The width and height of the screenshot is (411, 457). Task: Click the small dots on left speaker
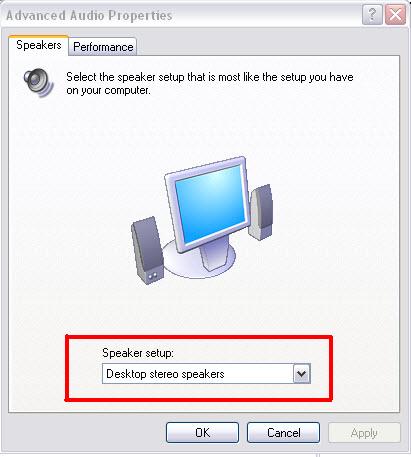[x=153, y=276]
